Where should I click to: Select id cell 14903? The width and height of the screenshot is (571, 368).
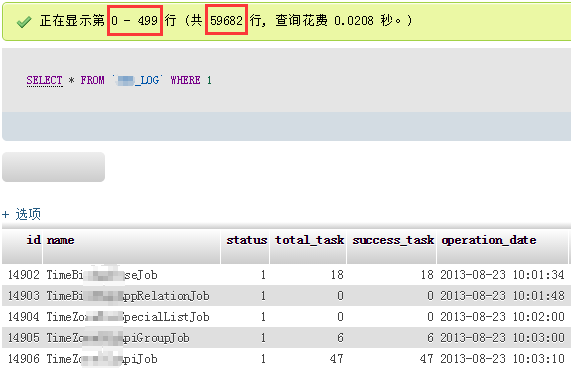coord(24,296)
